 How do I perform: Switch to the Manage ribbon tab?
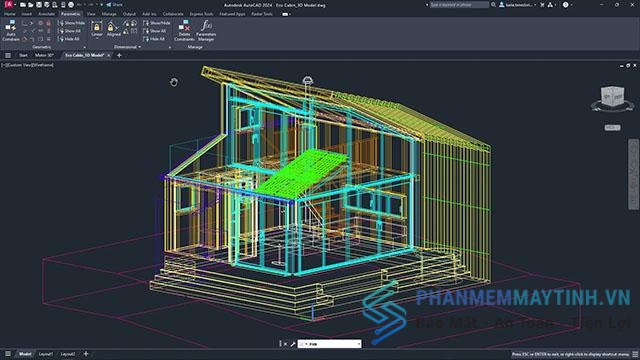[x=109, y=14]
